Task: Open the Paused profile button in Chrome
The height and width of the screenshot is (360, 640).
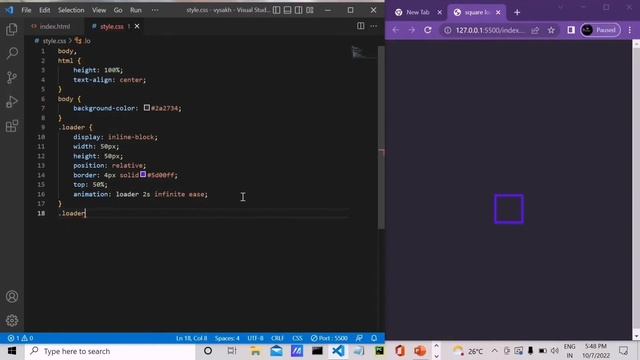Action: click(600, 30)
